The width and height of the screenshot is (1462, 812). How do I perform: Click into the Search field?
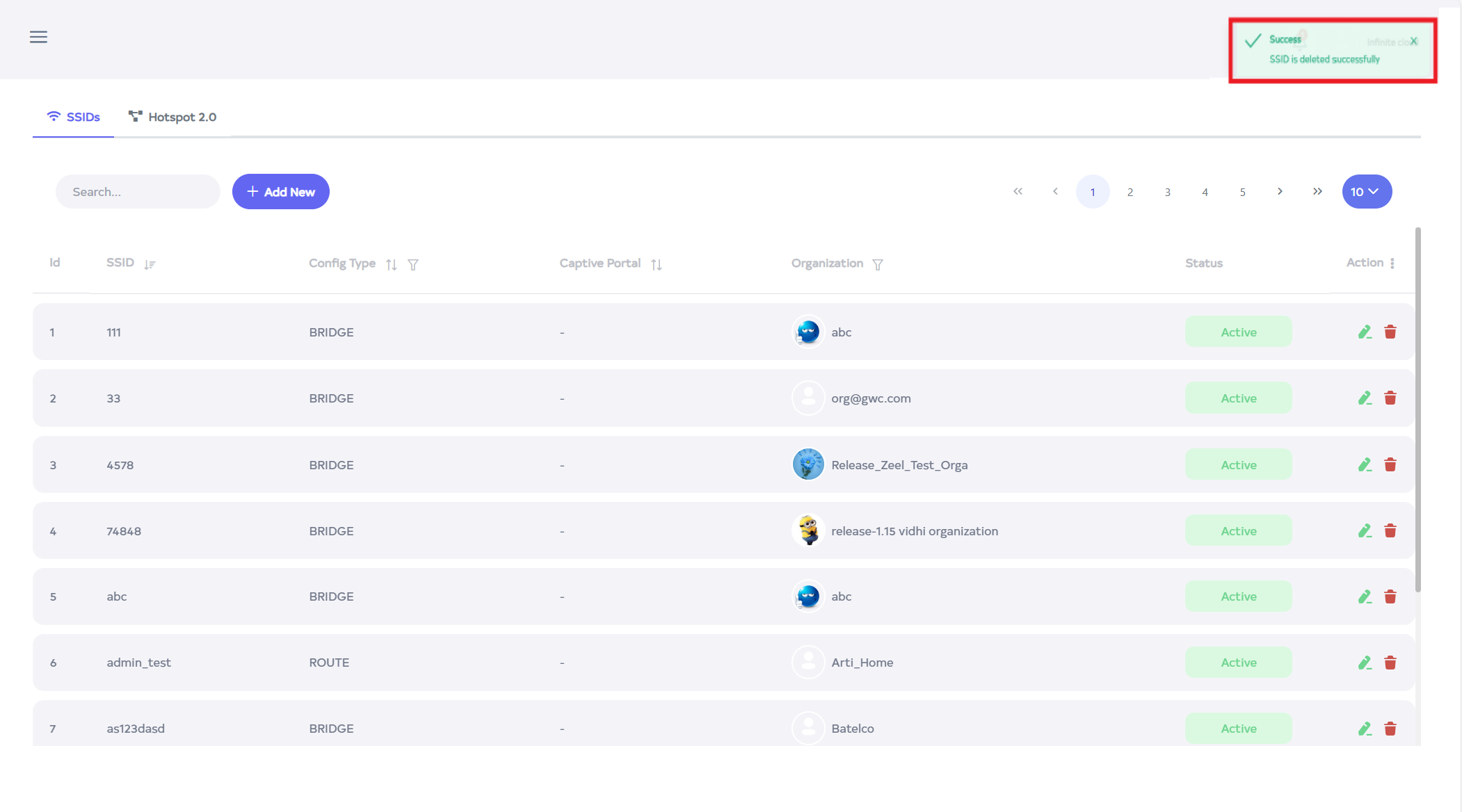(138, 192)
